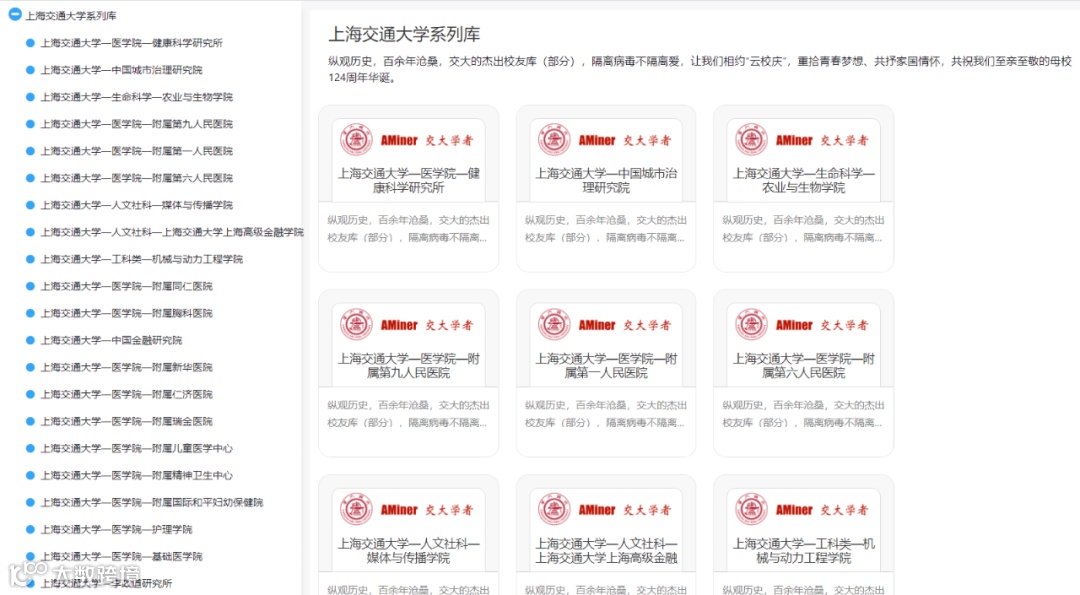Select tree item 工科类—机械与动力工程学院
1080x595 pixels.
(x=141, y=259)
